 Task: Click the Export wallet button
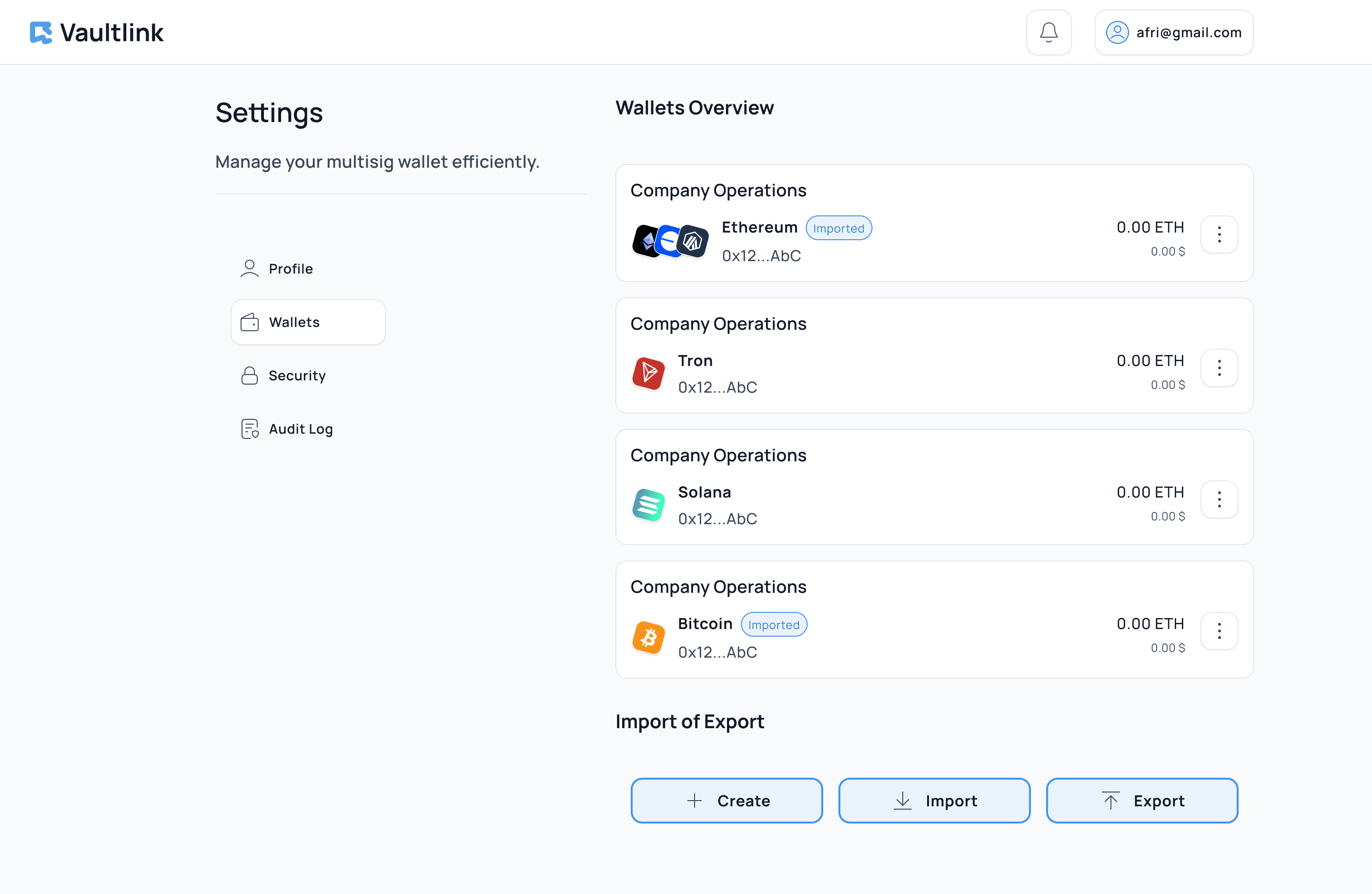[x=1142, y=801]
